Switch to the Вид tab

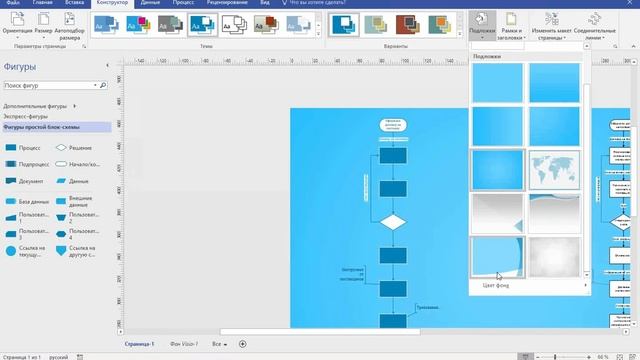point(265,2)
